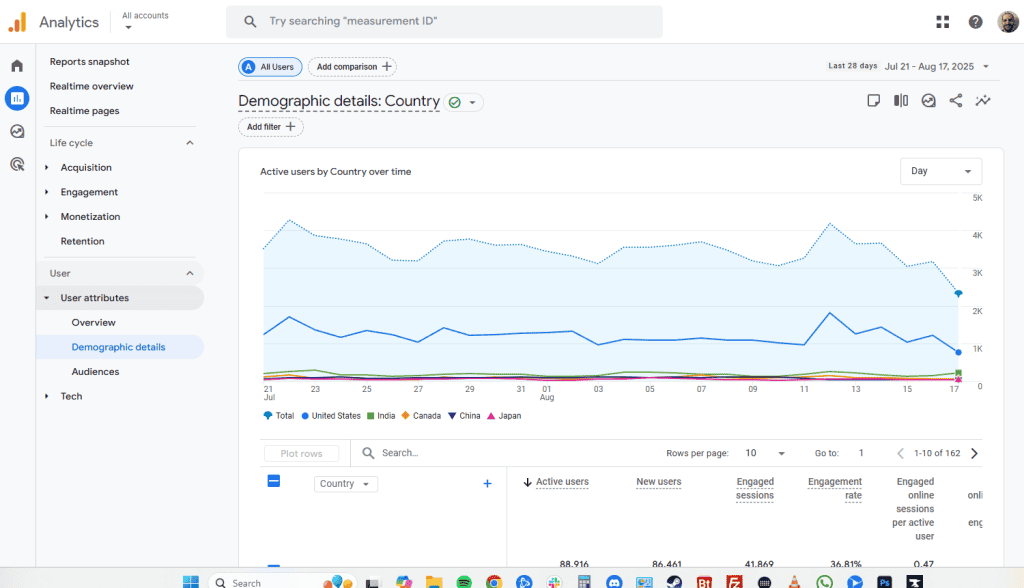Open the Day granularity dropdown
Screen dimensions: 1024x588
pyautogui.click(x=940, y=171)
